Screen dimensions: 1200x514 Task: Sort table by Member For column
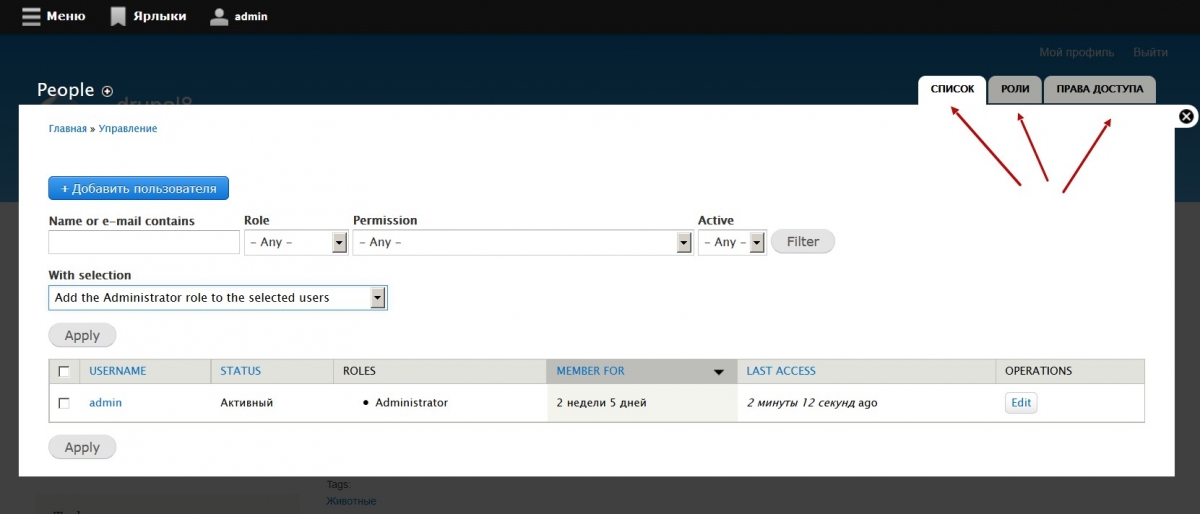[590, 371]
